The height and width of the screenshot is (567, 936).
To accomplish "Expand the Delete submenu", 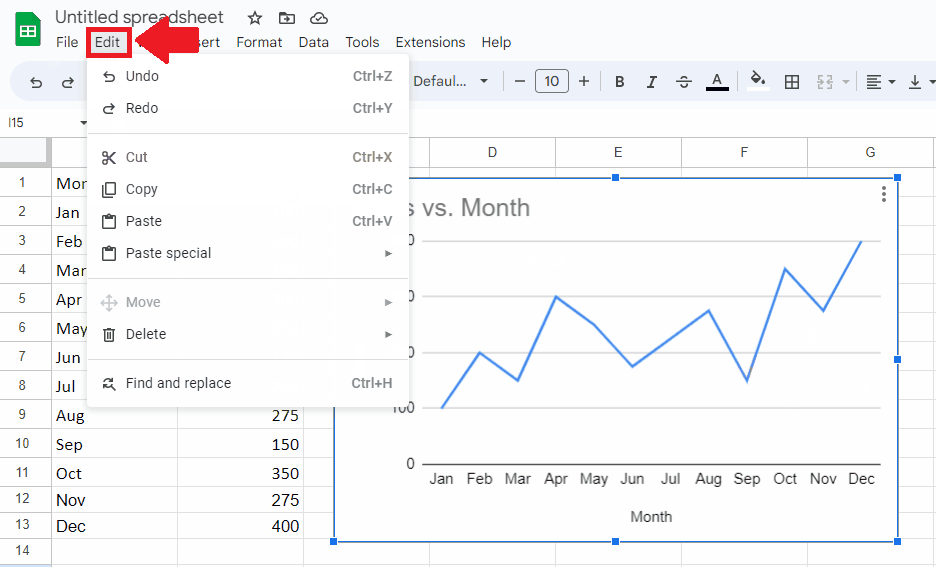I will point(247,334).
